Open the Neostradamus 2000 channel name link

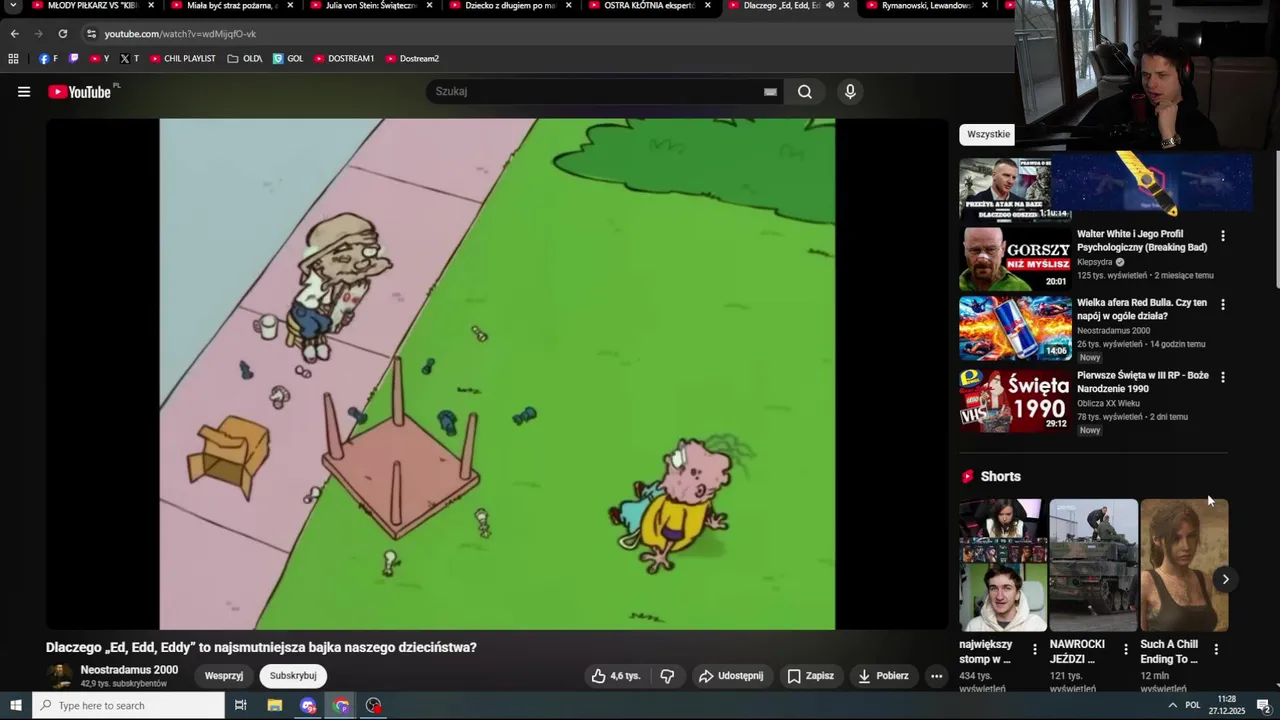[x=129, y=670]
